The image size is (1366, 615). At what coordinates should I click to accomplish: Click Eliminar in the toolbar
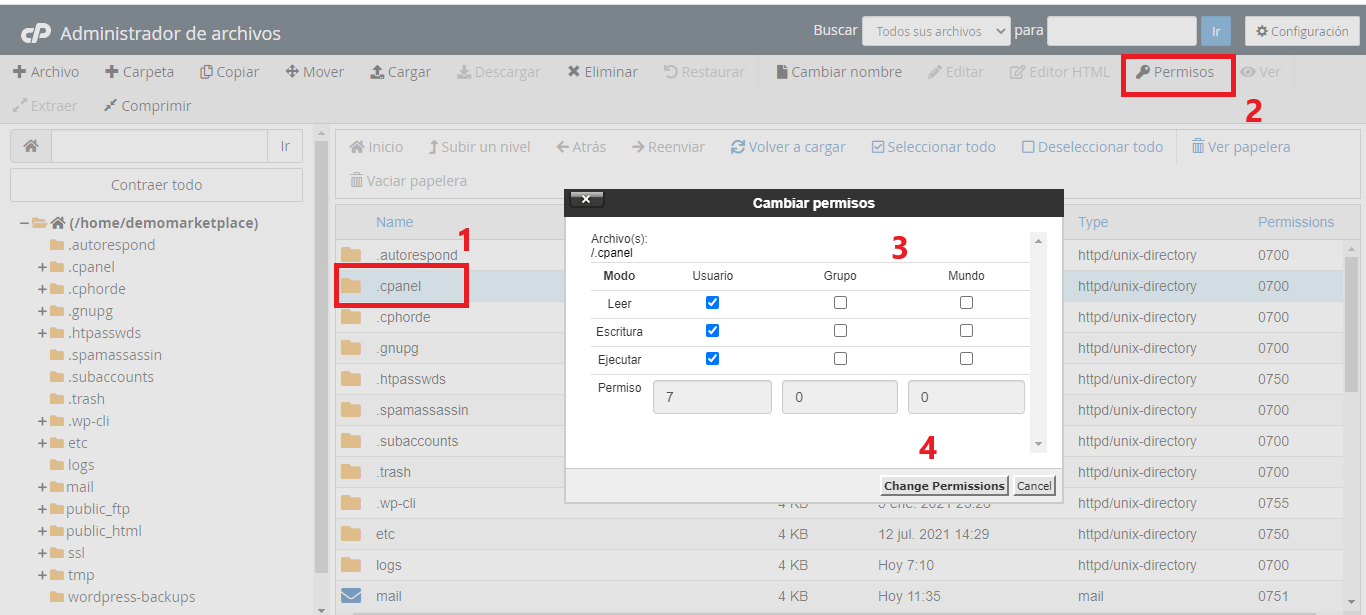602,72
